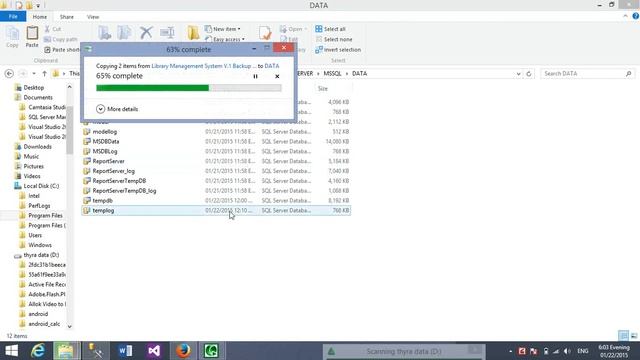The height and width of the screenshot is (360, 640).
Task: Click the navigation pane scrollbar down arrow
Action: coord(69,326)
